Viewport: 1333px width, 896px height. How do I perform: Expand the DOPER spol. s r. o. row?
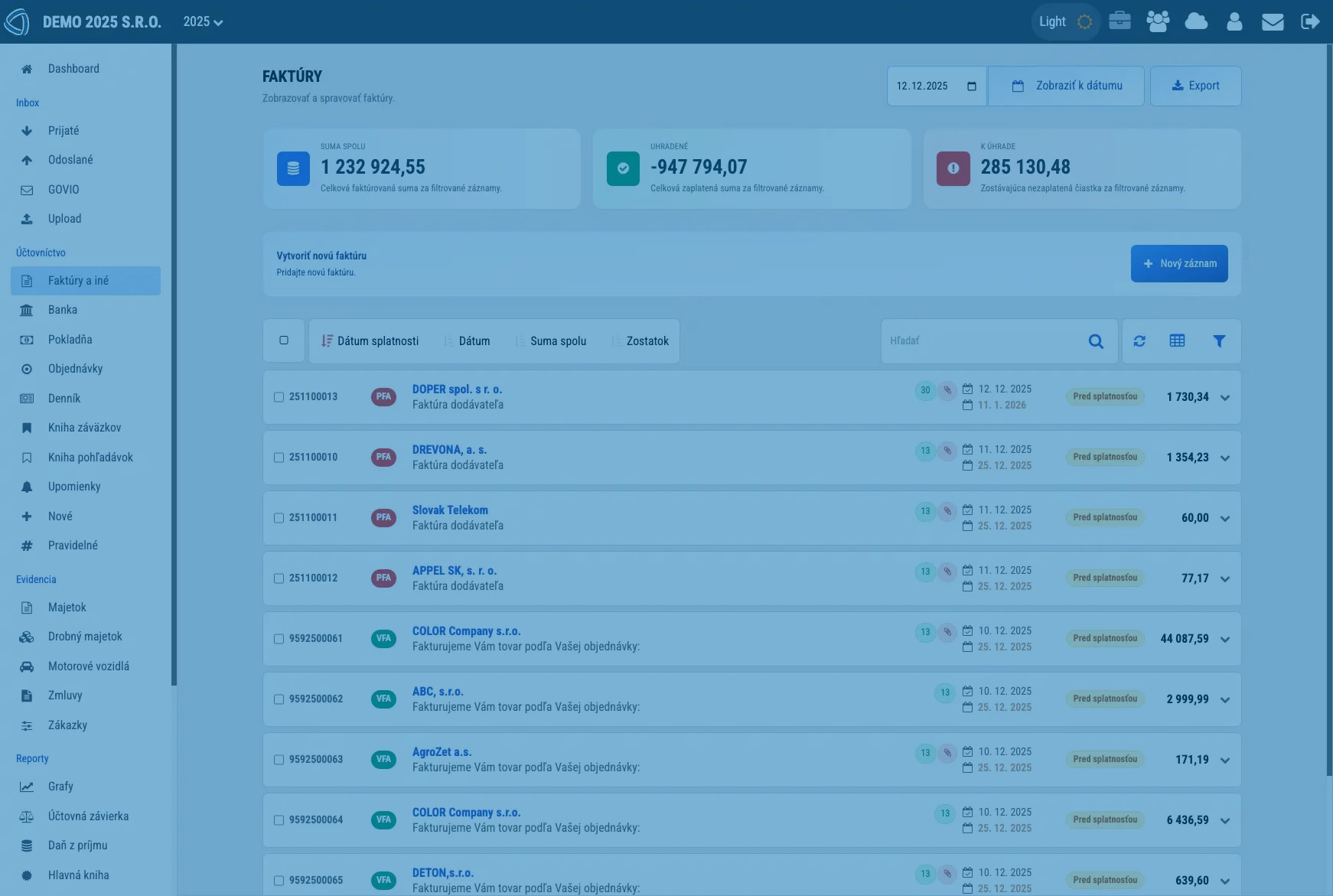pyautogui.click(x=1225, y=398)
